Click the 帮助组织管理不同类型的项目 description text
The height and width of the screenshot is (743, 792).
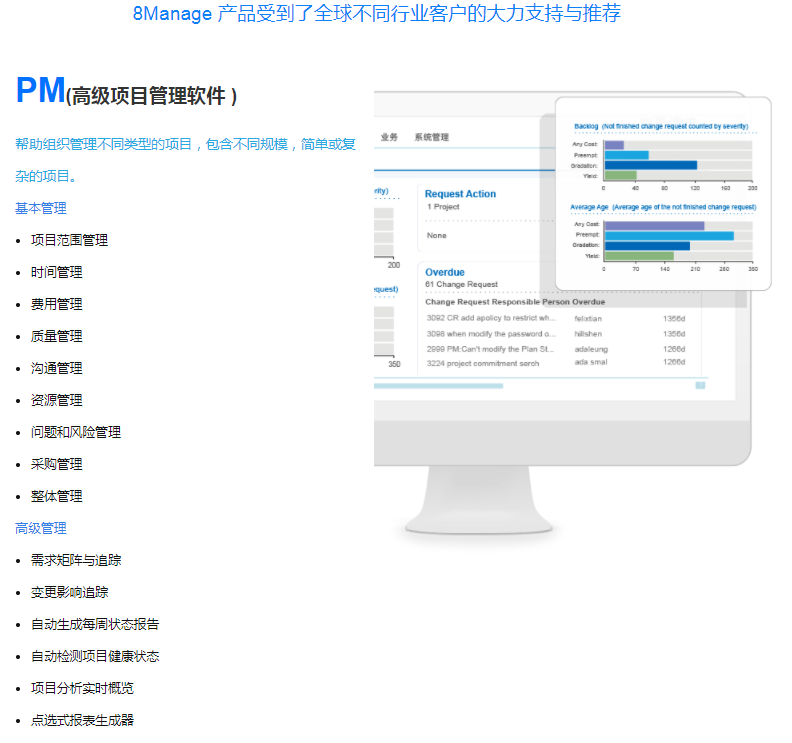click(x=185, y=160)
